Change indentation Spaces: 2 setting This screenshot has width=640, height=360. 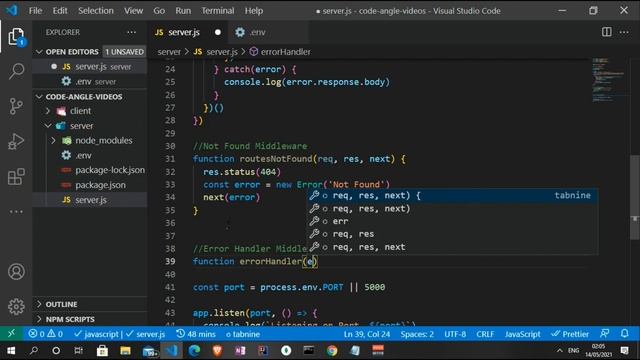417,334
